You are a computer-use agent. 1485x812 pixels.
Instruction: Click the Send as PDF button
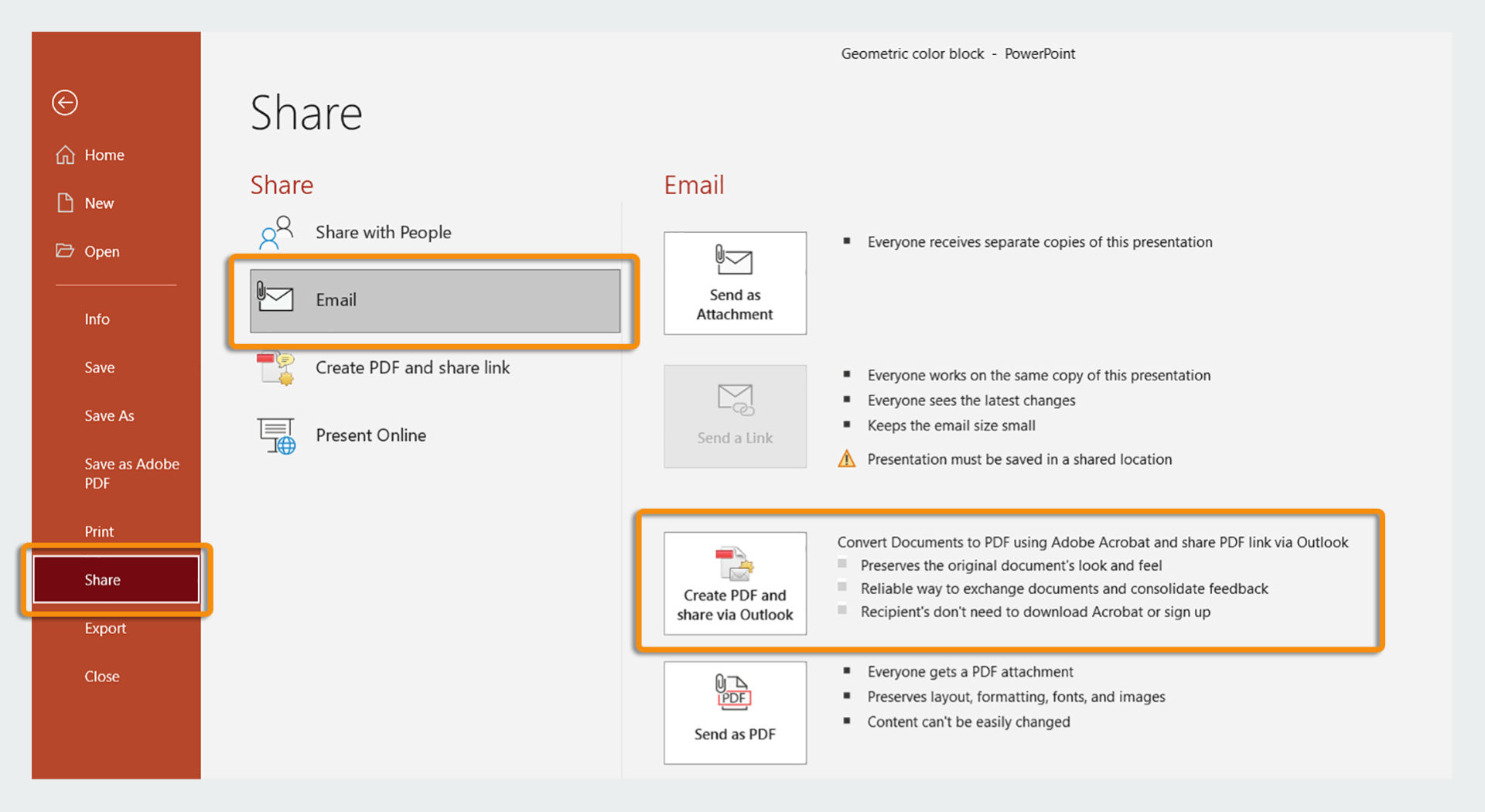(x=734, y=712)
